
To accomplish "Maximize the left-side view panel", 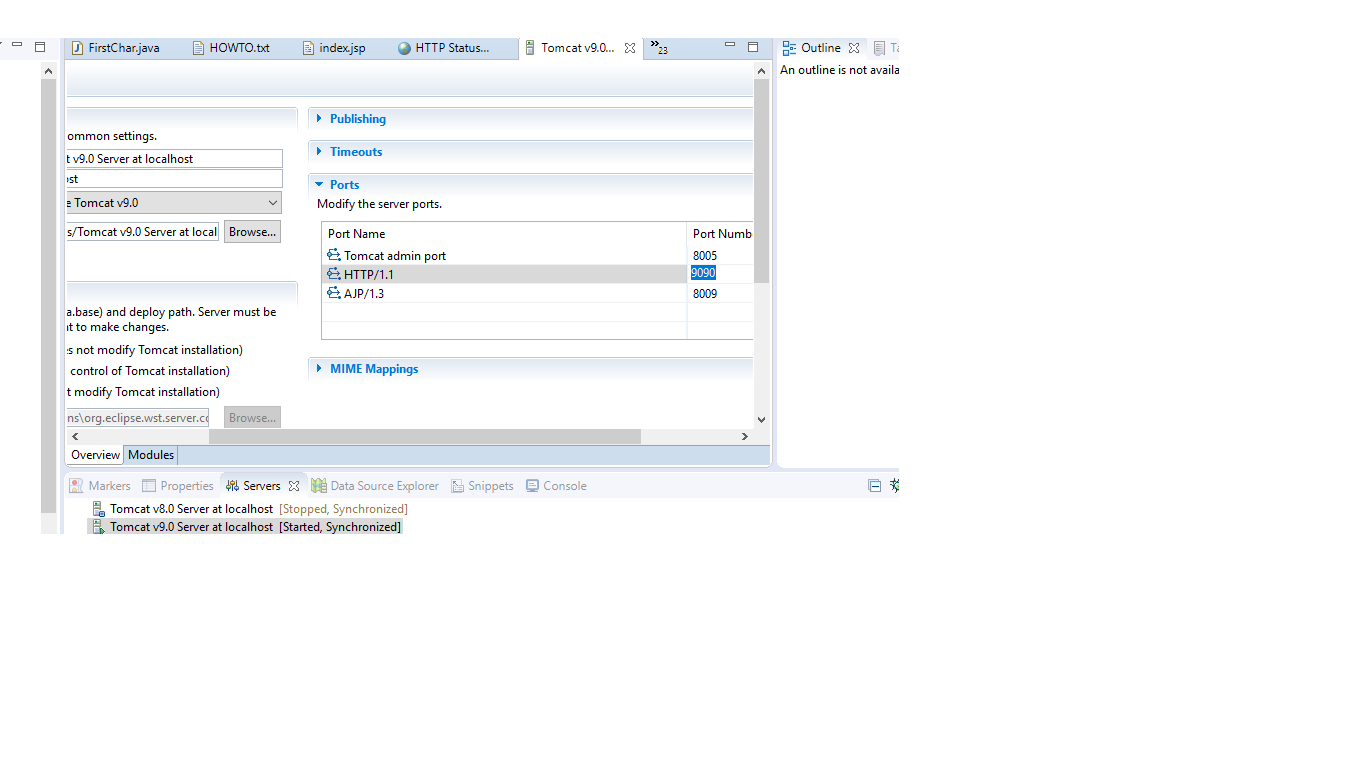I will pos(40,46).
